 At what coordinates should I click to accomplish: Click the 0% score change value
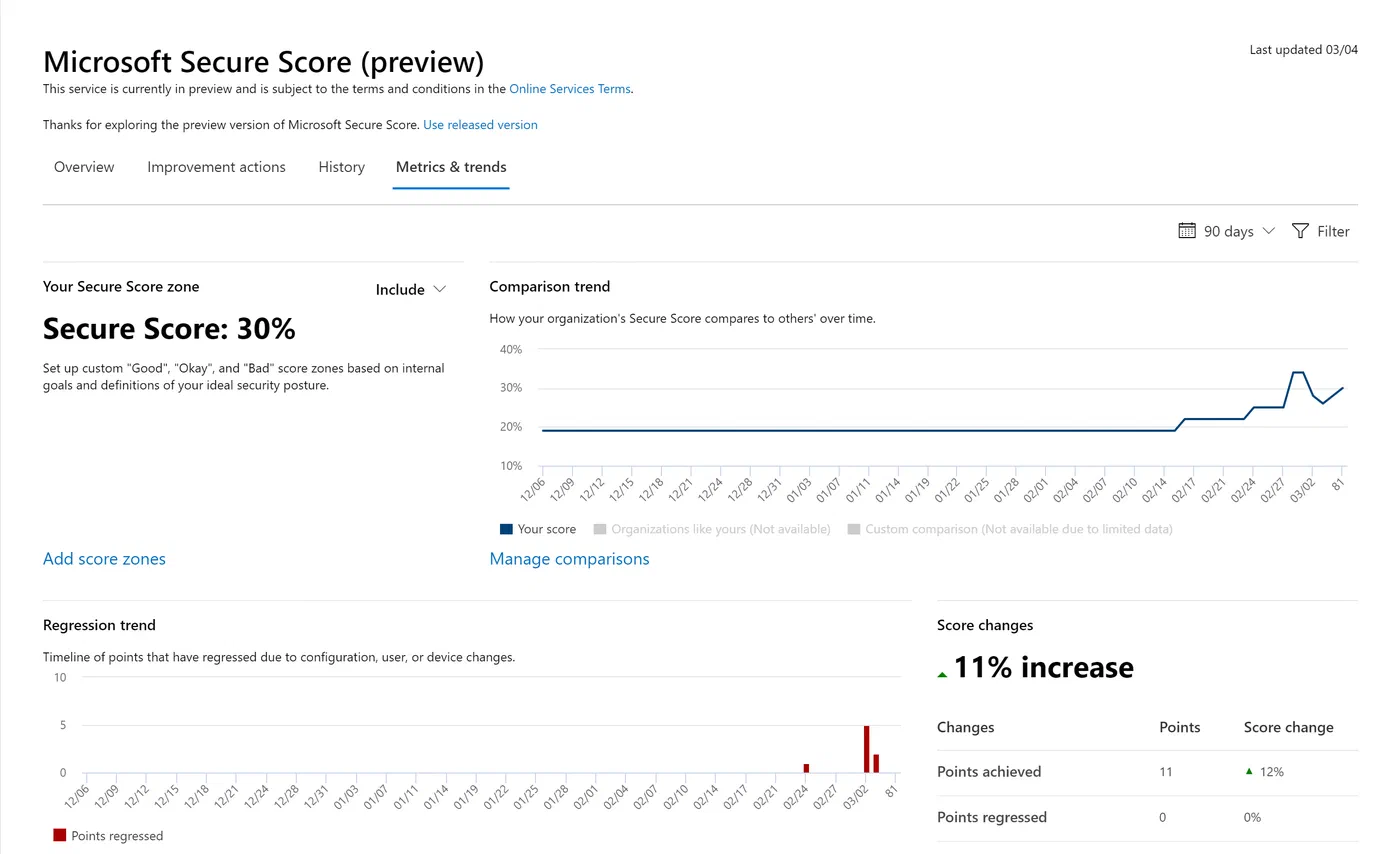click(1252, 817)
